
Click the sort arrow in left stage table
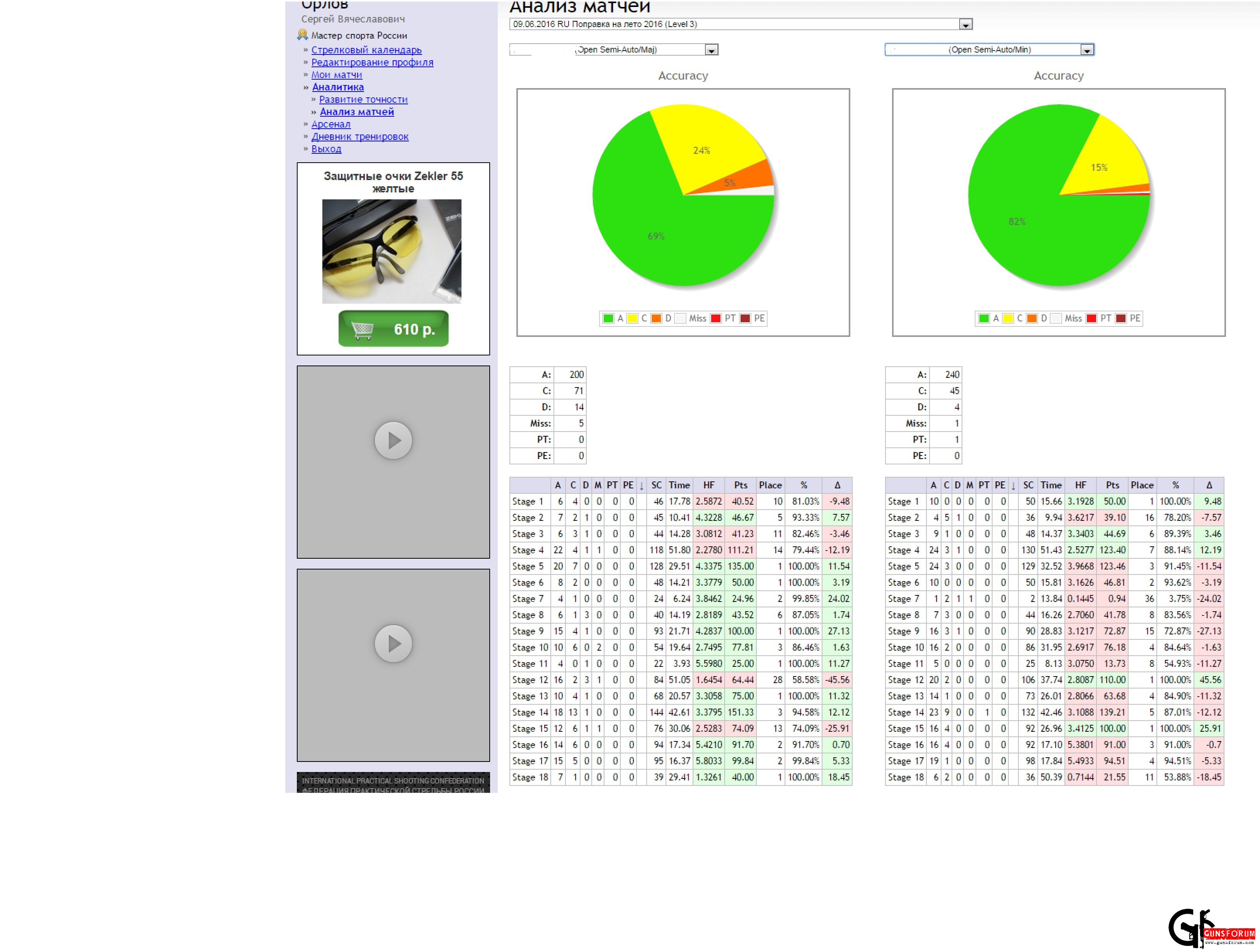coord(641,486)
